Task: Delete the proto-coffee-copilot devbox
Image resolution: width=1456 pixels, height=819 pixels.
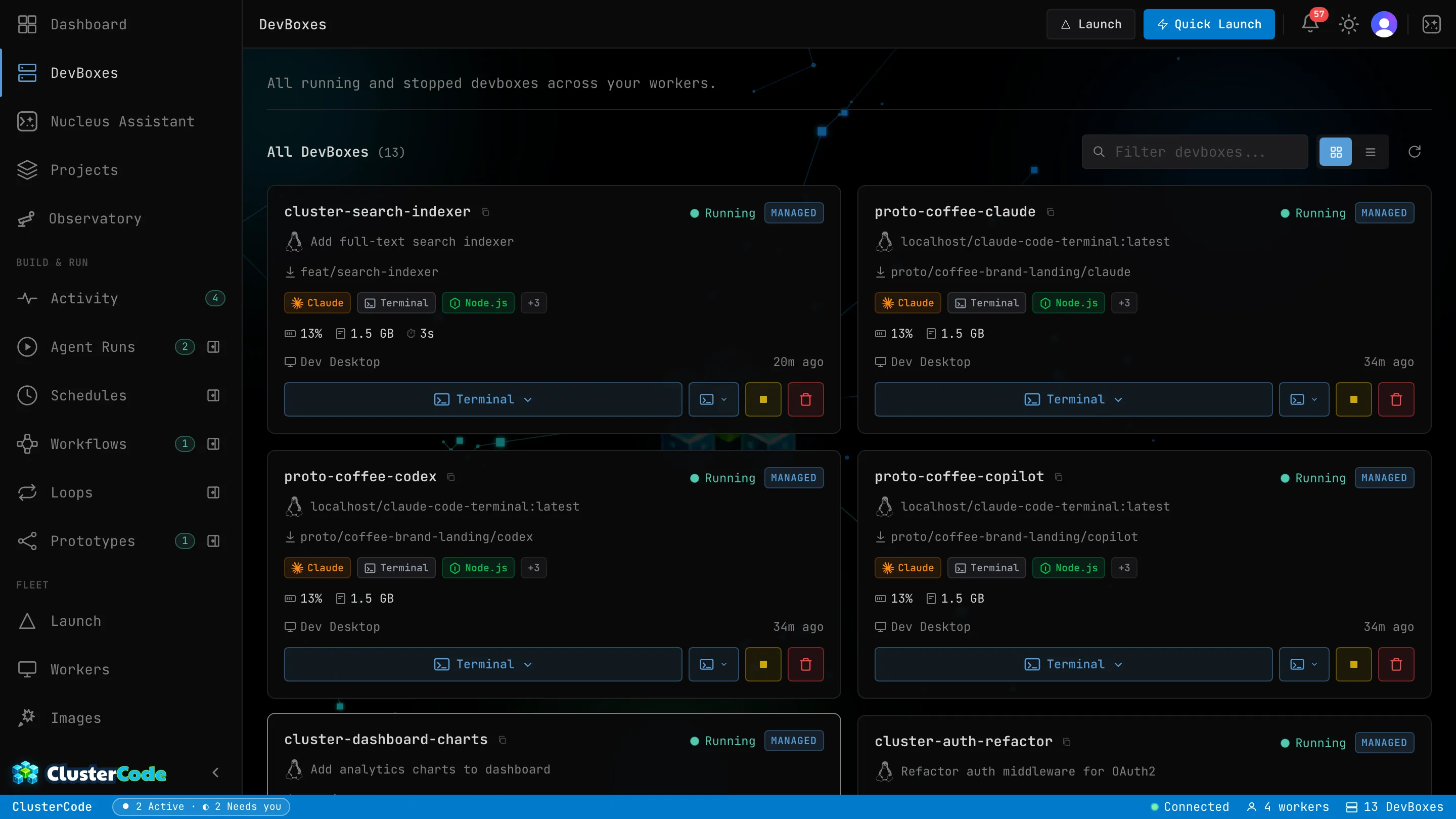Action: 1396,664
